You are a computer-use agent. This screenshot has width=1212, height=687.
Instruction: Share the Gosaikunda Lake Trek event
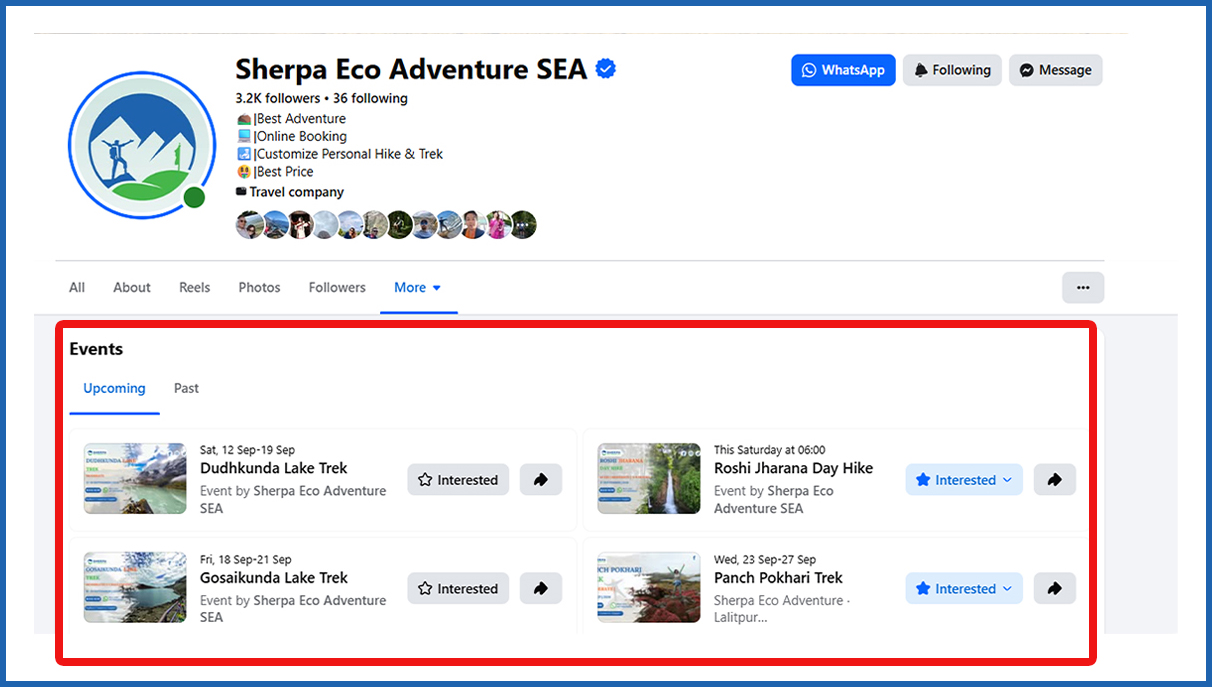(x=541, y=589)
